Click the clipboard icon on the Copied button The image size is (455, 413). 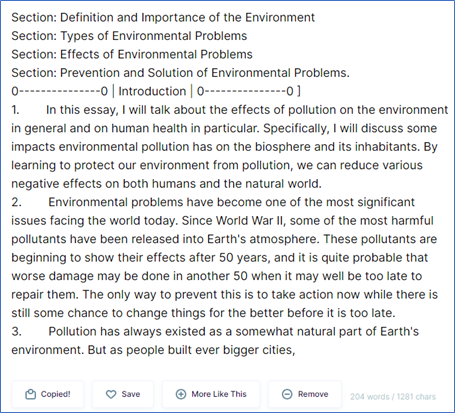pos(30,394)
